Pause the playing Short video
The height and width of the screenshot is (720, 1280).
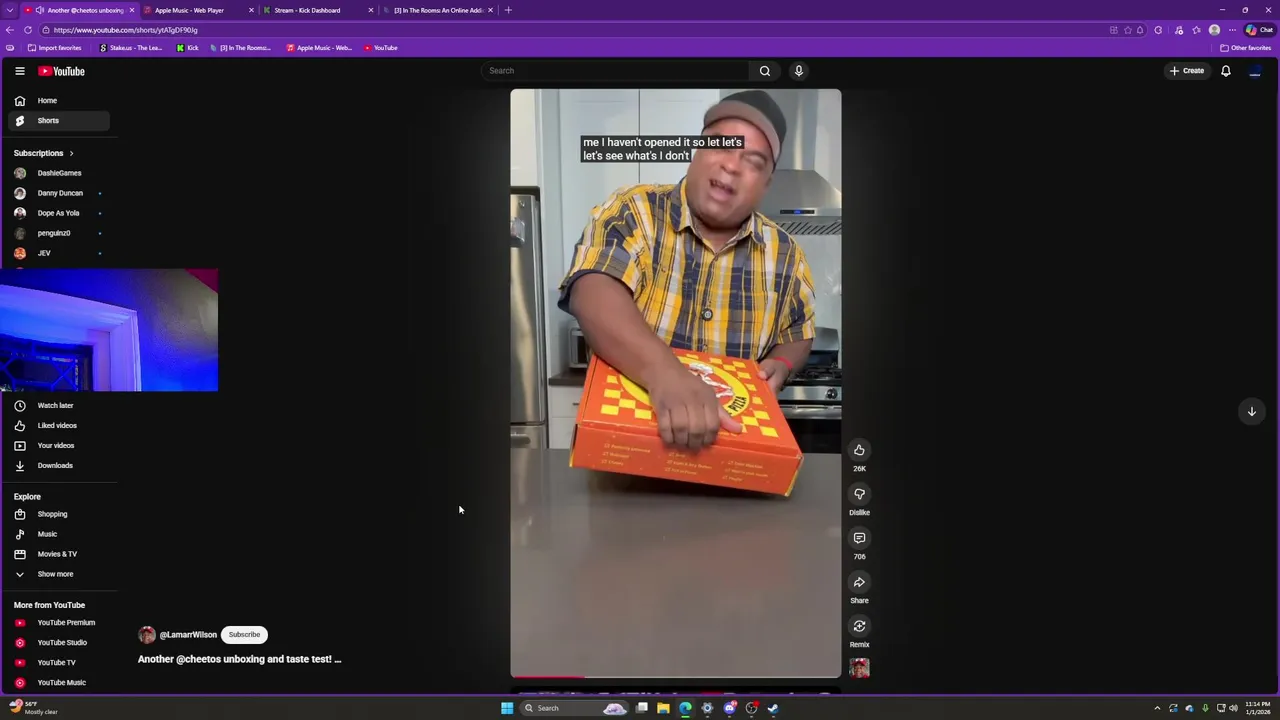[x=676, y=383]
